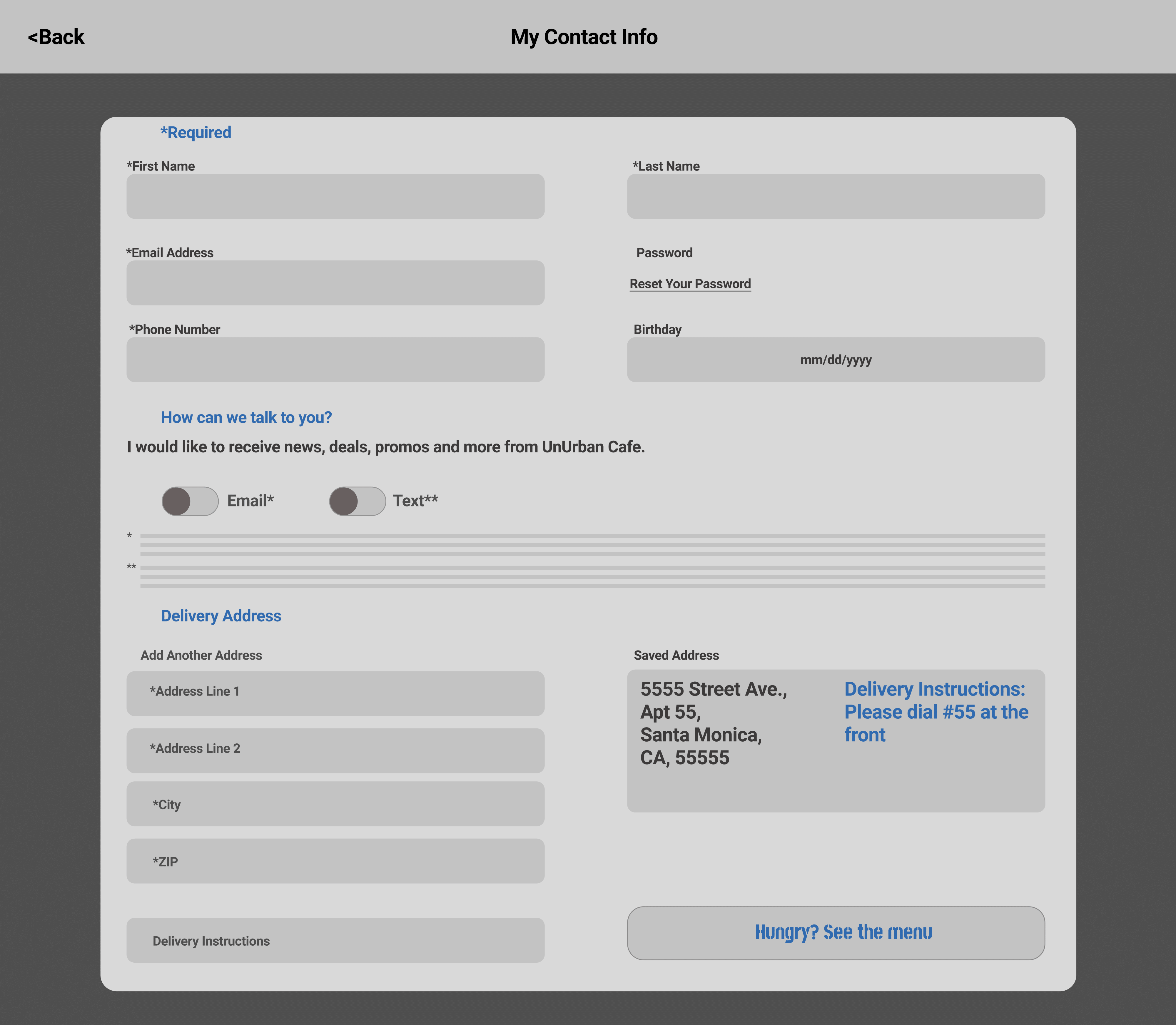Click the How can we talk to you? heading
The width and height of the screenshot is (1176, 1025).
(x=246, y=417)
